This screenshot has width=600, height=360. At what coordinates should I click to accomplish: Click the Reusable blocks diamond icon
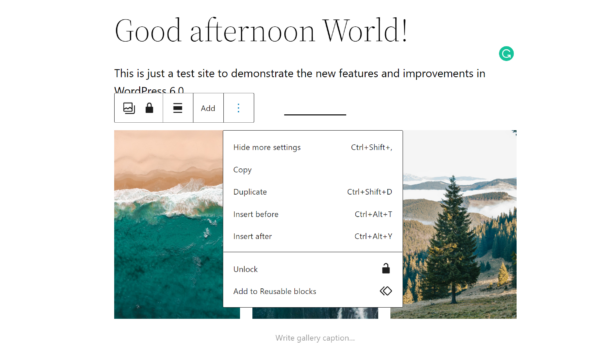tap(386, 291)
